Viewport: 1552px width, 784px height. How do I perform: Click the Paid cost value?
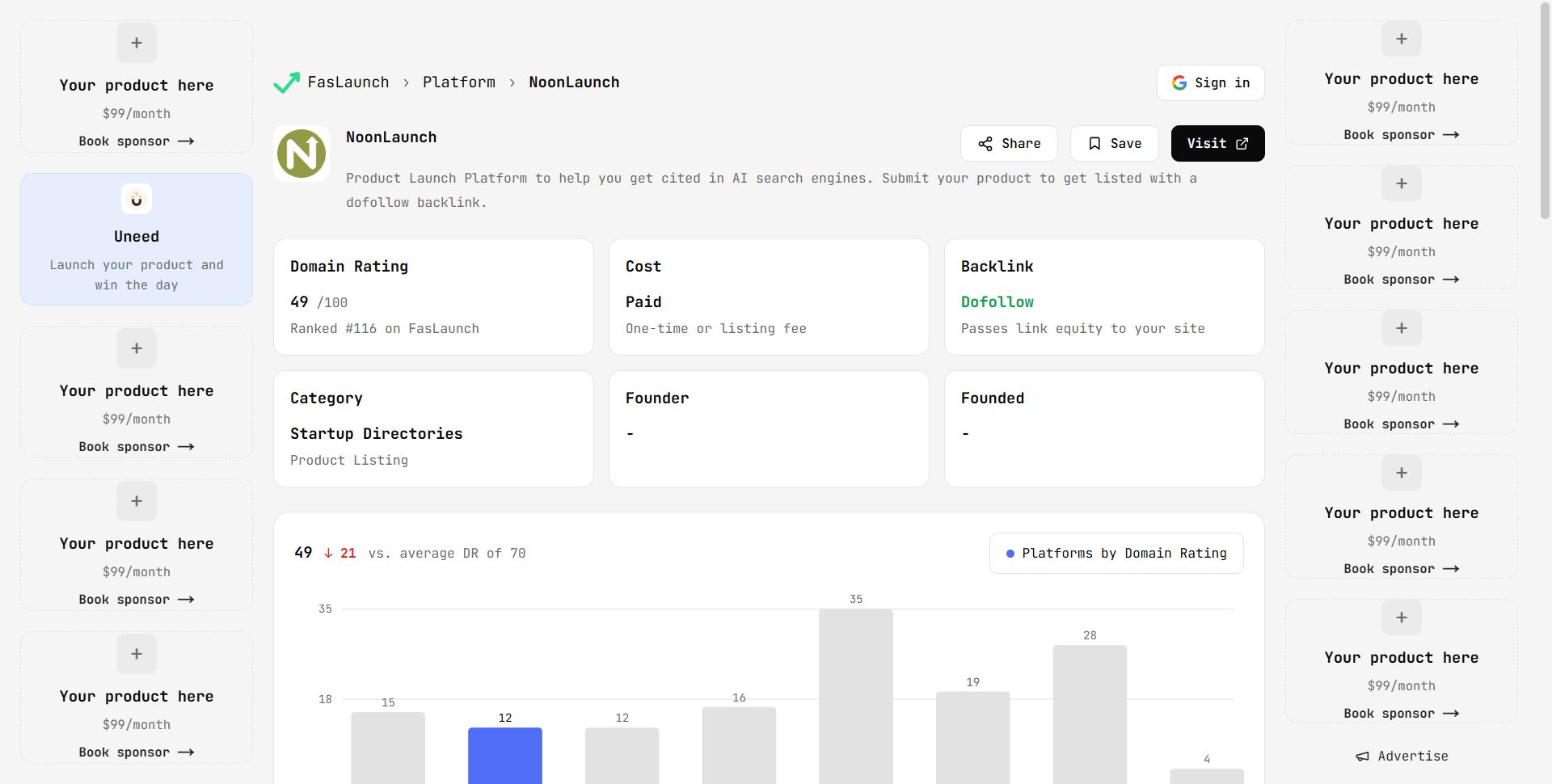[643, 302]
